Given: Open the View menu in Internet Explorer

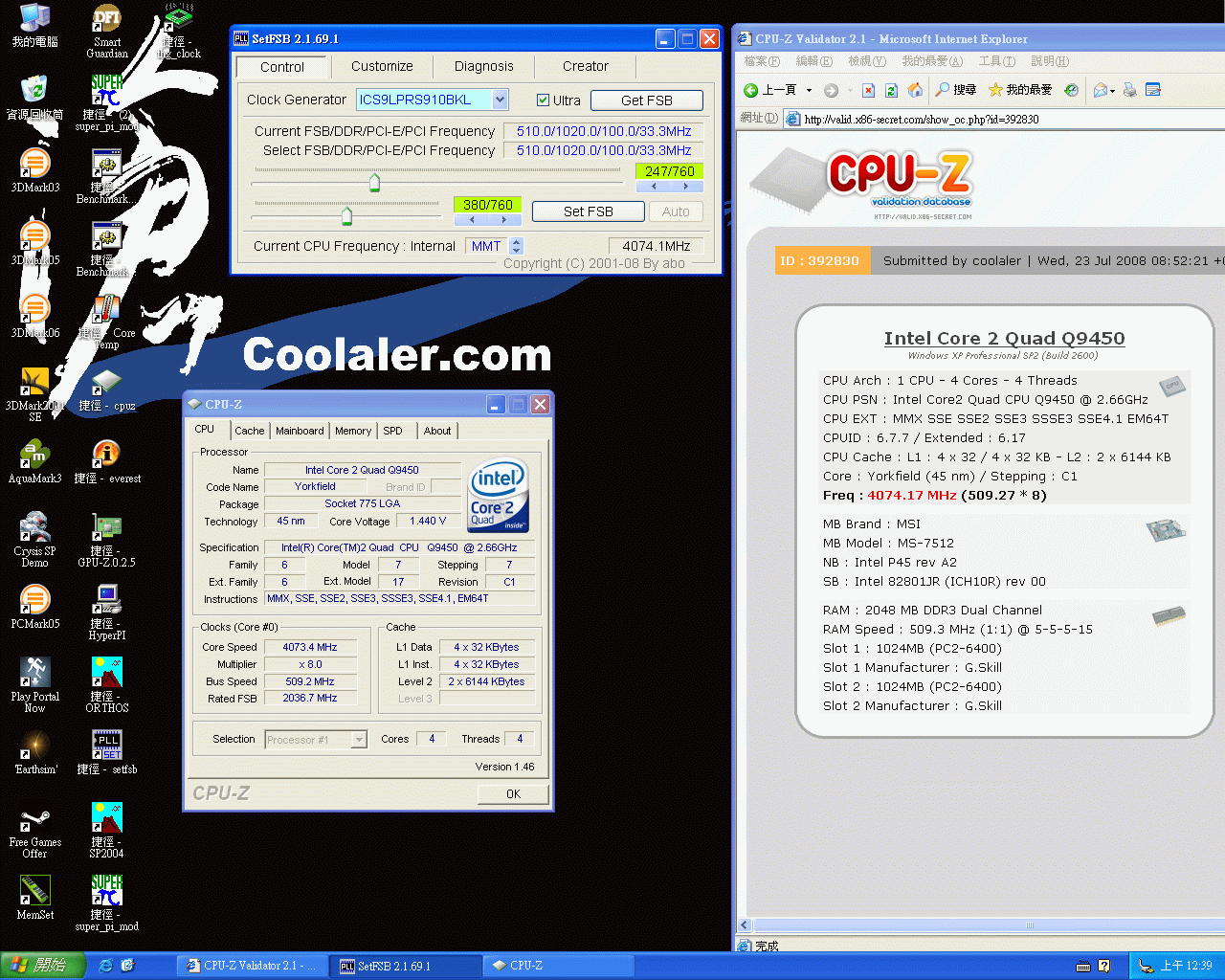Looking at the screenshot, I should click(x=866, y=61).
